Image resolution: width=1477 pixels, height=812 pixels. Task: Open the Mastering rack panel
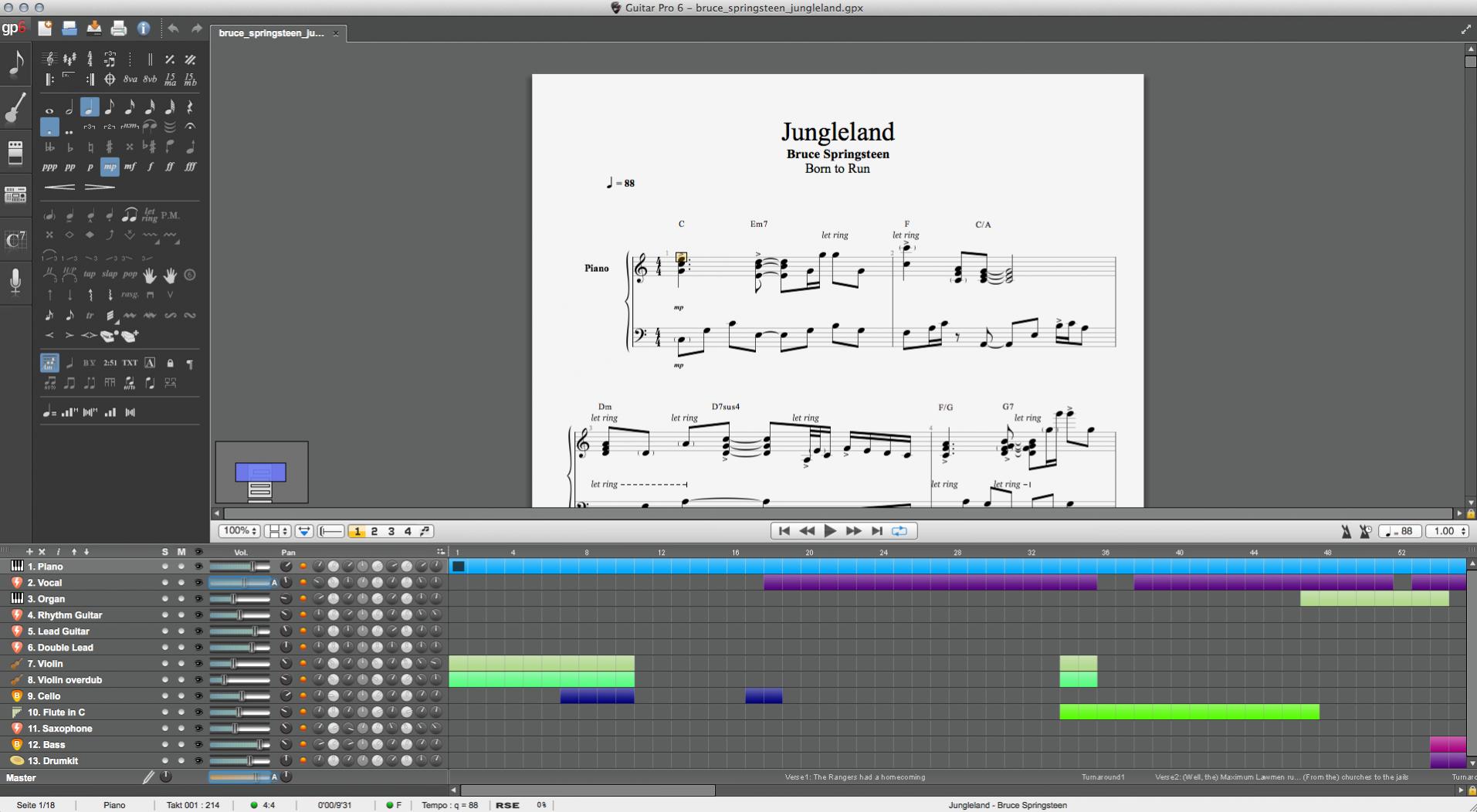click(15, 195)
